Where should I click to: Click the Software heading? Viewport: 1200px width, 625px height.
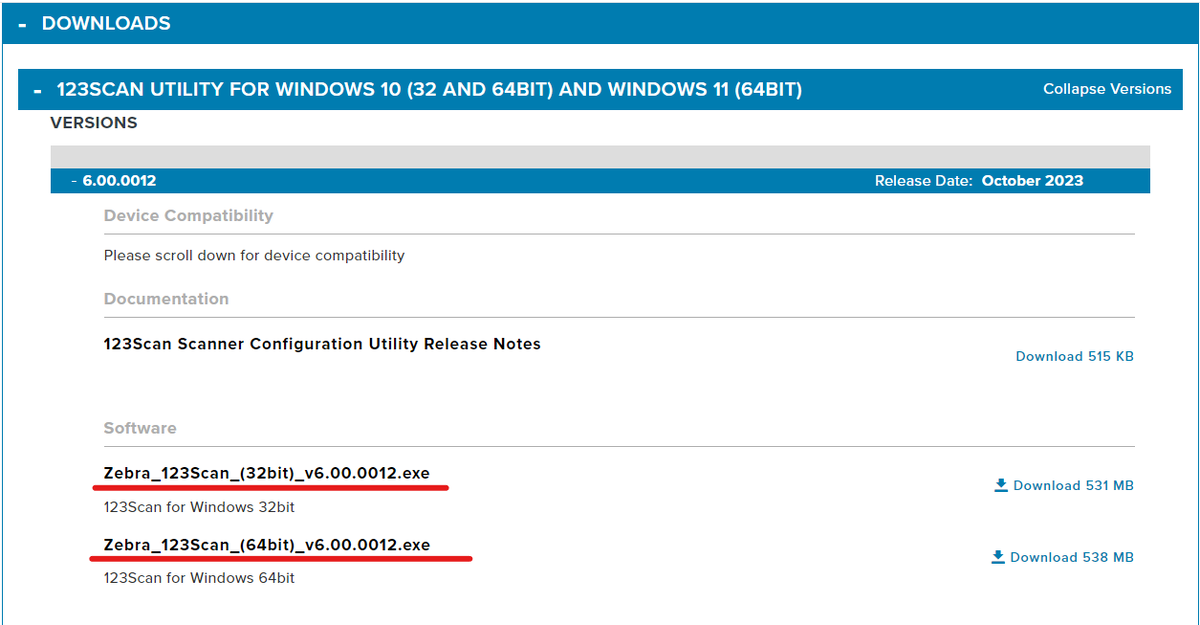click(x=140, y=428)
